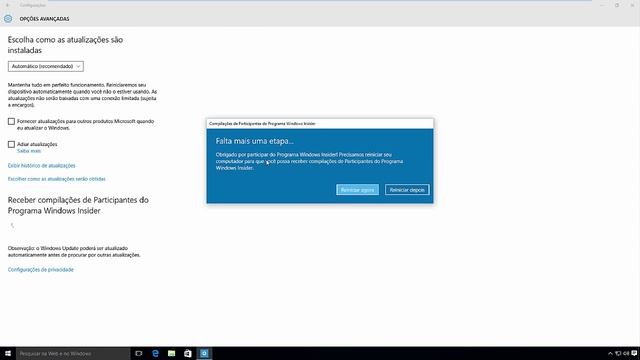Select the active Settings taskbar icon
Image resolution: width=640 pixels, height=360 pixels.
[204, 353]
